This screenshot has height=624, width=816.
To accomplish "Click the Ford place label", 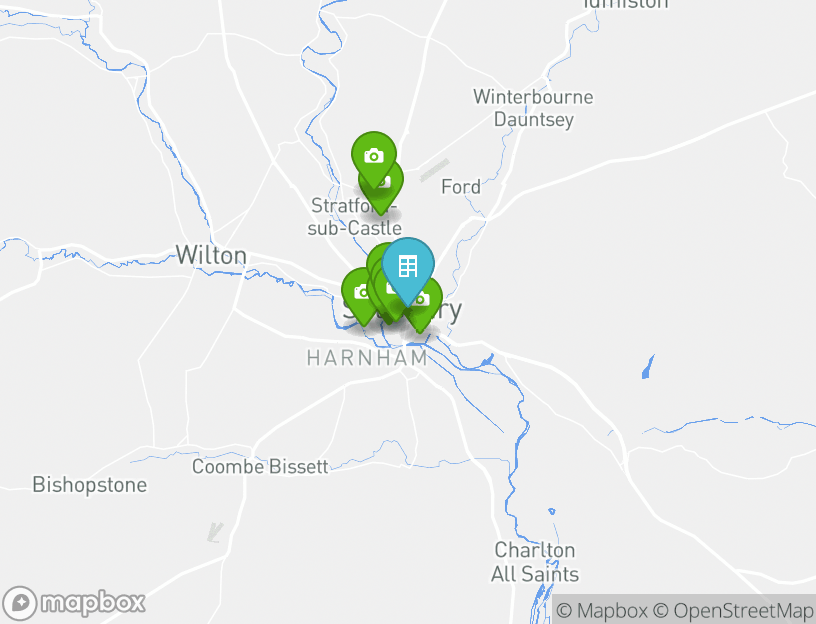I will click(461, 186).
